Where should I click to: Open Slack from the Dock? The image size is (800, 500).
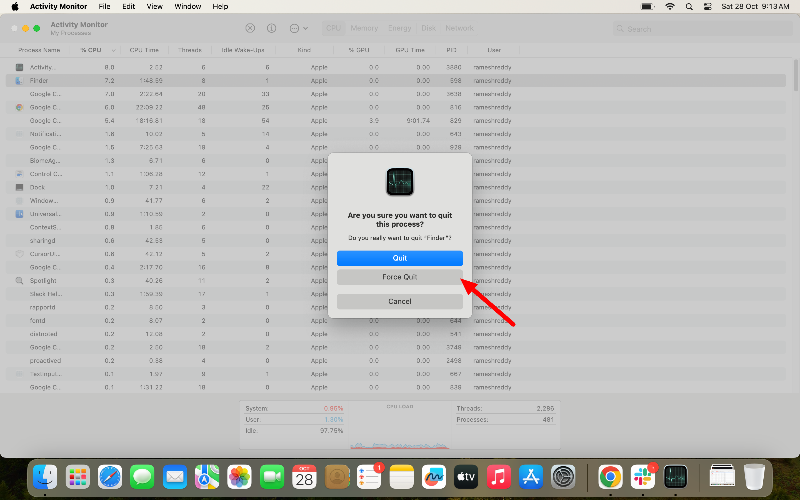point(643,478)
